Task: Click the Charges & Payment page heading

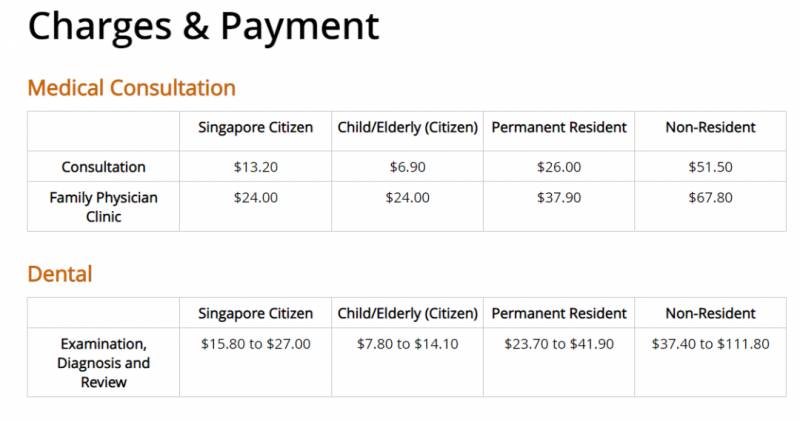Action: point(203,28)
